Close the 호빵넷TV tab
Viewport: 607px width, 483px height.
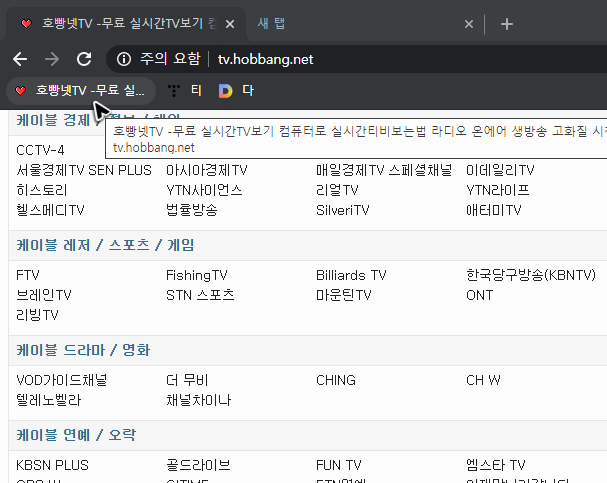coord(230,24)
